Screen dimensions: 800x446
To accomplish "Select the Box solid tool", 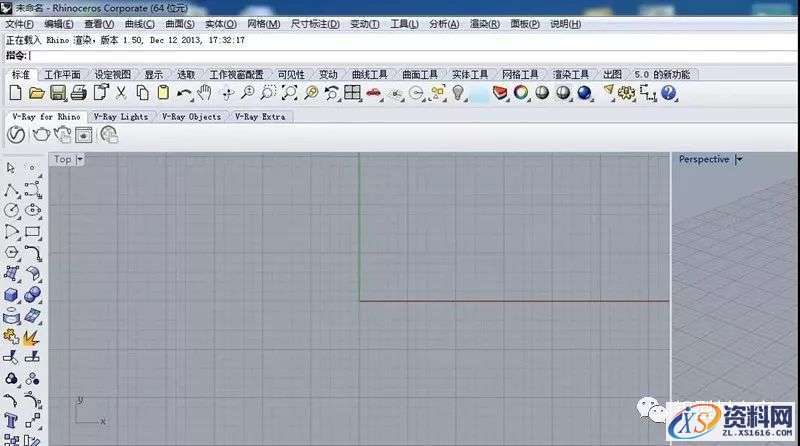I will point(13,295).
